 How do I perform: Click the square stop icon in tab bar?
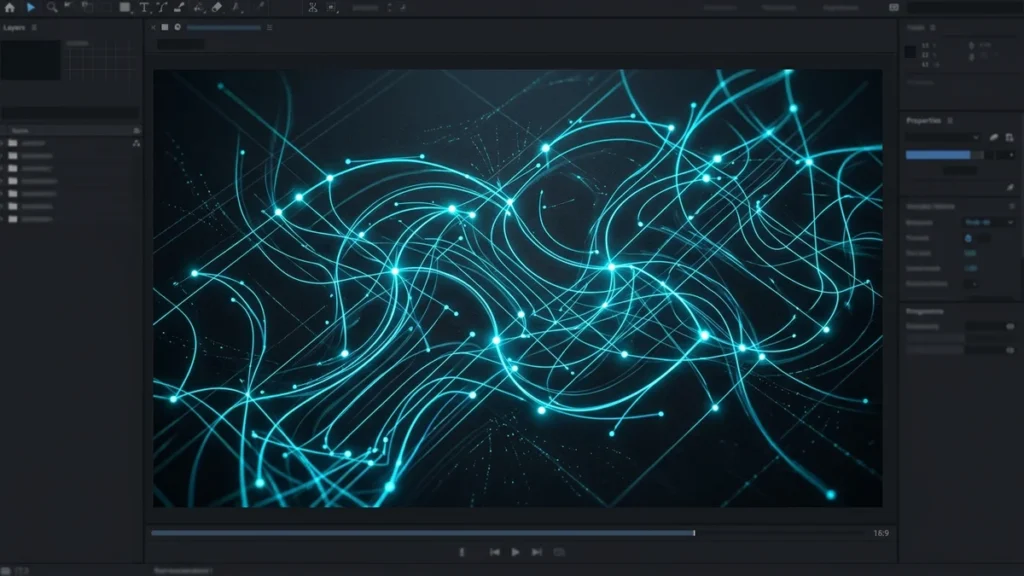click(165, 27)
